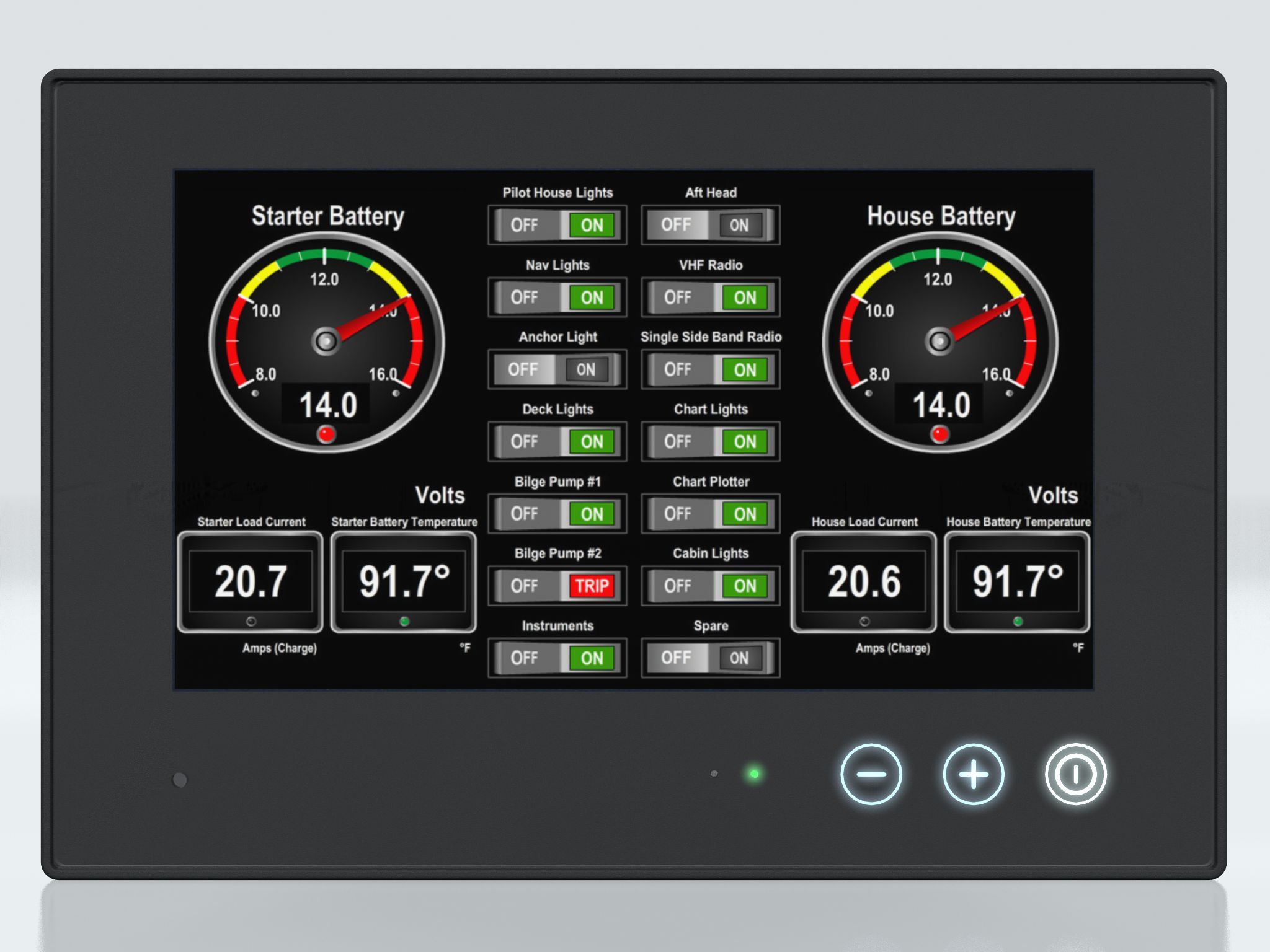The width and height of the screenshot is (1270, 952).
Task: Toggle the Pilot House Lights switch
Action: pyautogui.click(x=557, y=225)
